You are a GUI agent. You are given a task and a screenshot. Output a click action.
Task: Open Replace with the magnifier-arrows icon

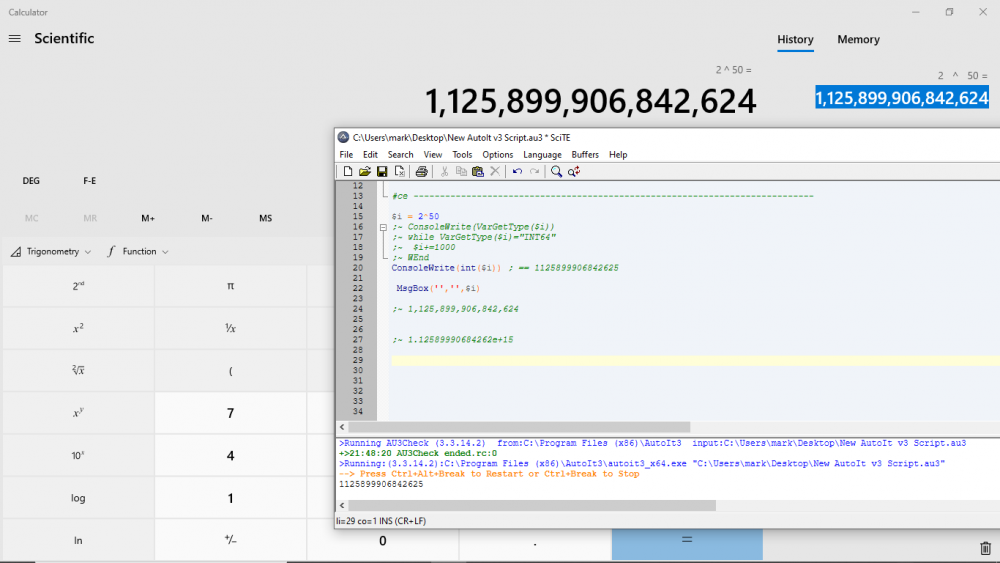tap(574, 172)
